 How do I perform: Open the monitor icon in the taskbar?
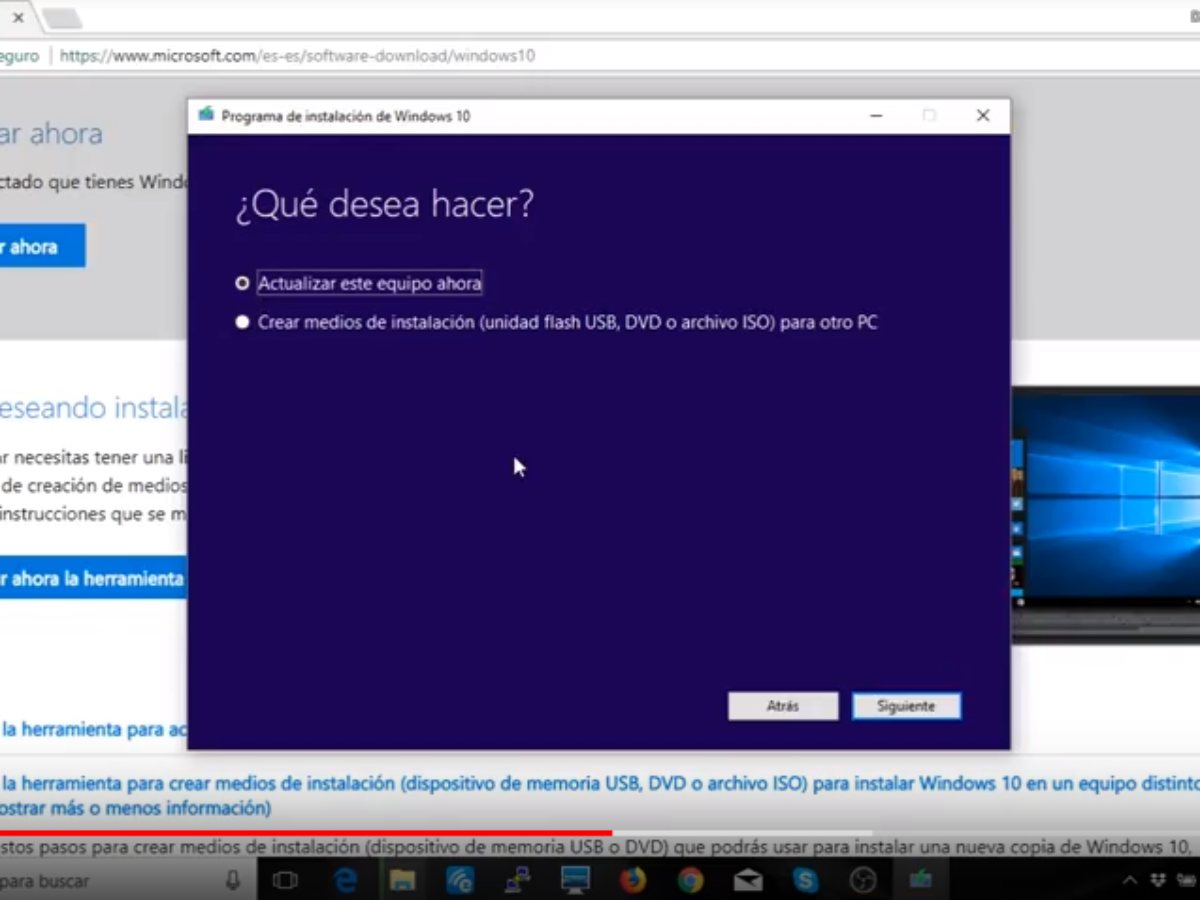575,881
